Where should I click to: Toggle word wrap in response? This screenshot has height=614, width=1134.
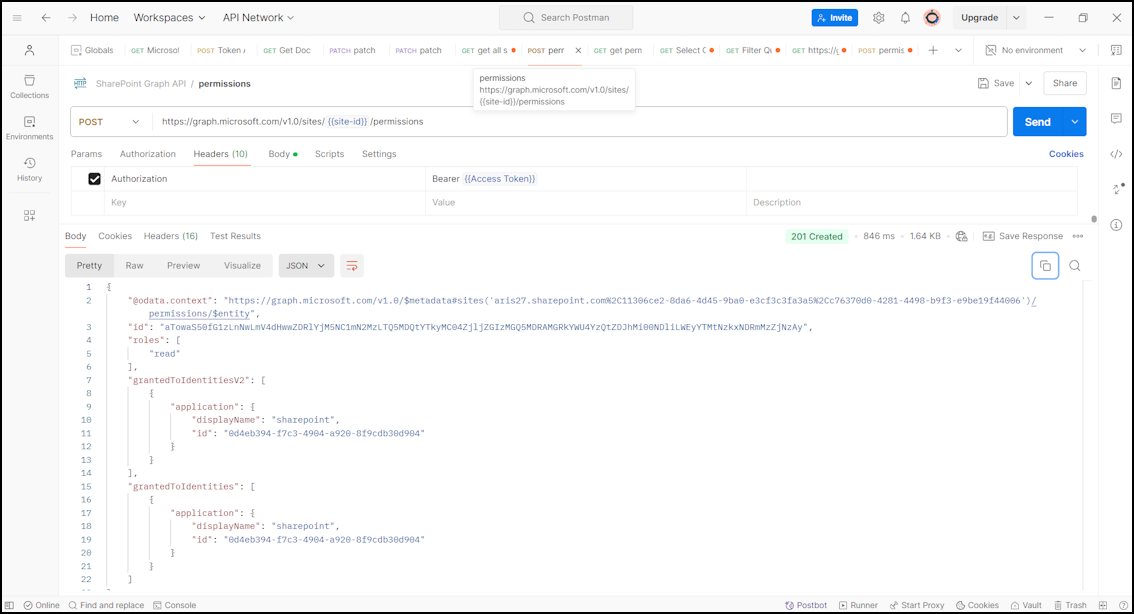coord(351,265)
